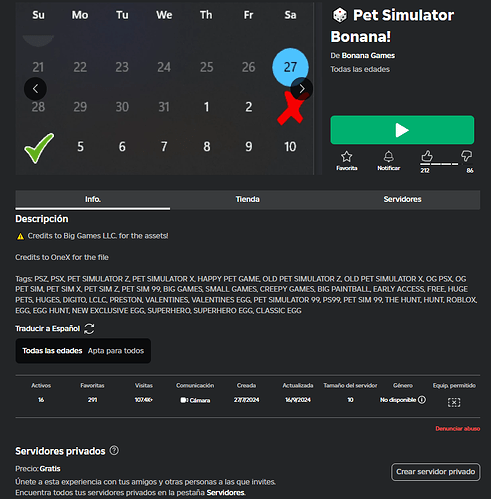Click Crear servidor privado button
Image resolution: width=491 pixels, height=499 pixels.
point(435,472)
